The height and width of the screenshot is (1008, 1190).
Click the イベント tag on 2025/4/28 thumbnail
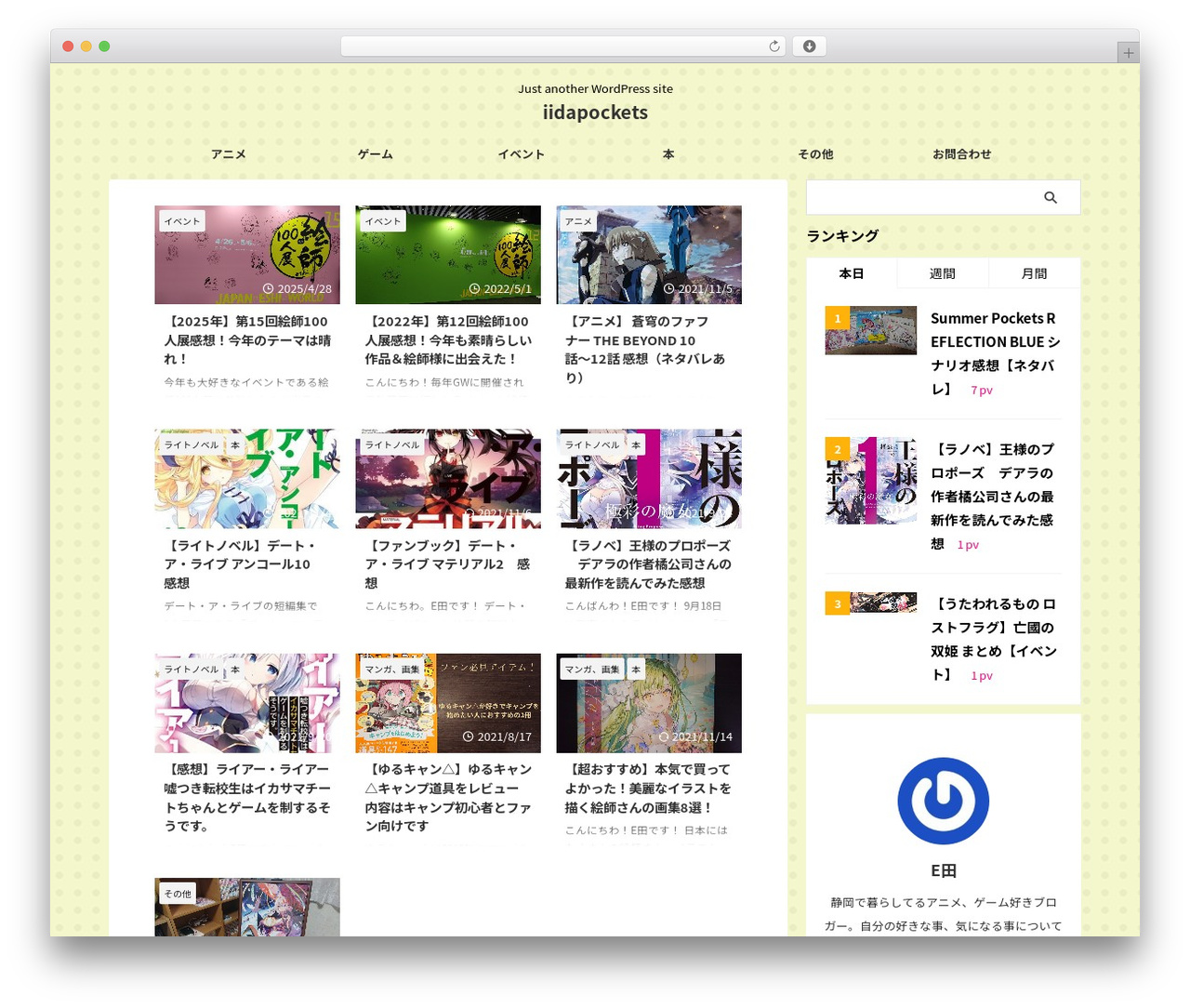tap(182, 221)
